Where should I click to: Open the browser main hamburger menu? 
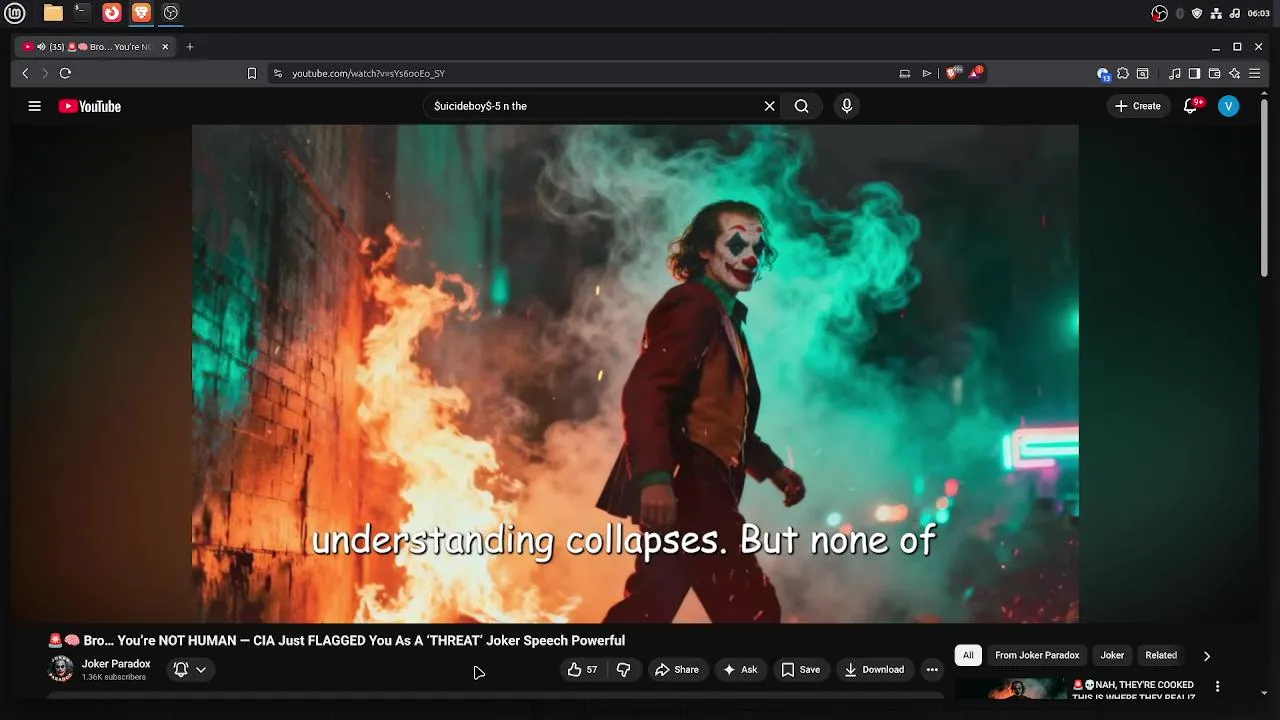(1255, 73)
